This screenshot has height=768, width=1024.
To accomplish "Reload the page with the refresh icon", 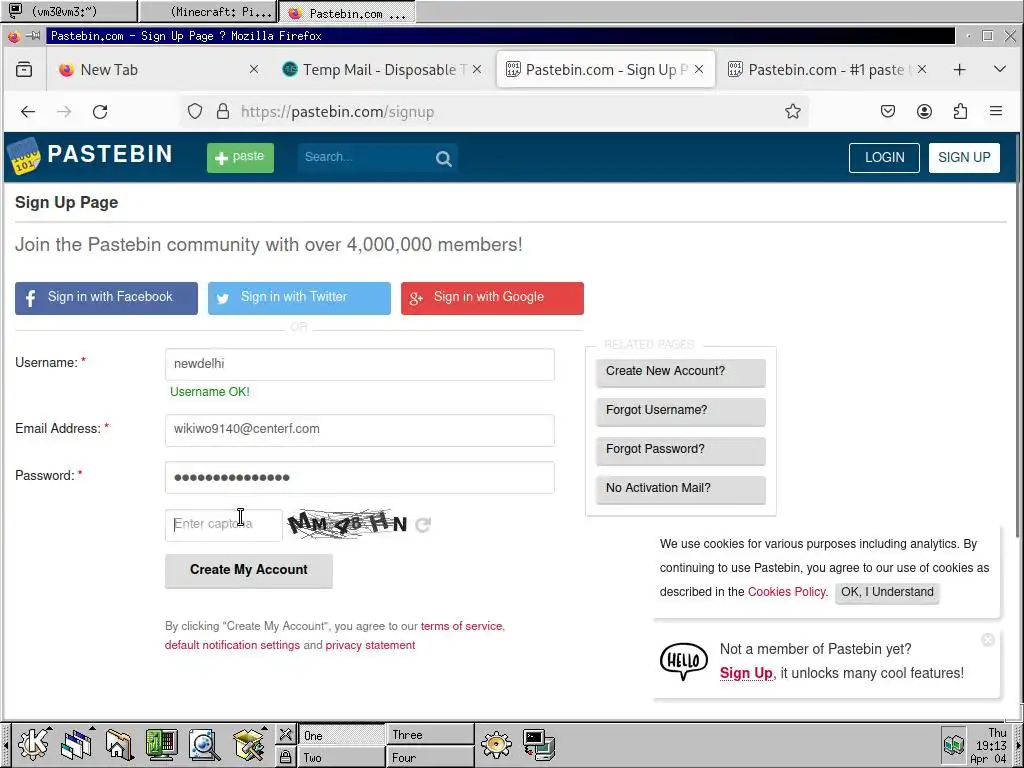I will [100, 112].
